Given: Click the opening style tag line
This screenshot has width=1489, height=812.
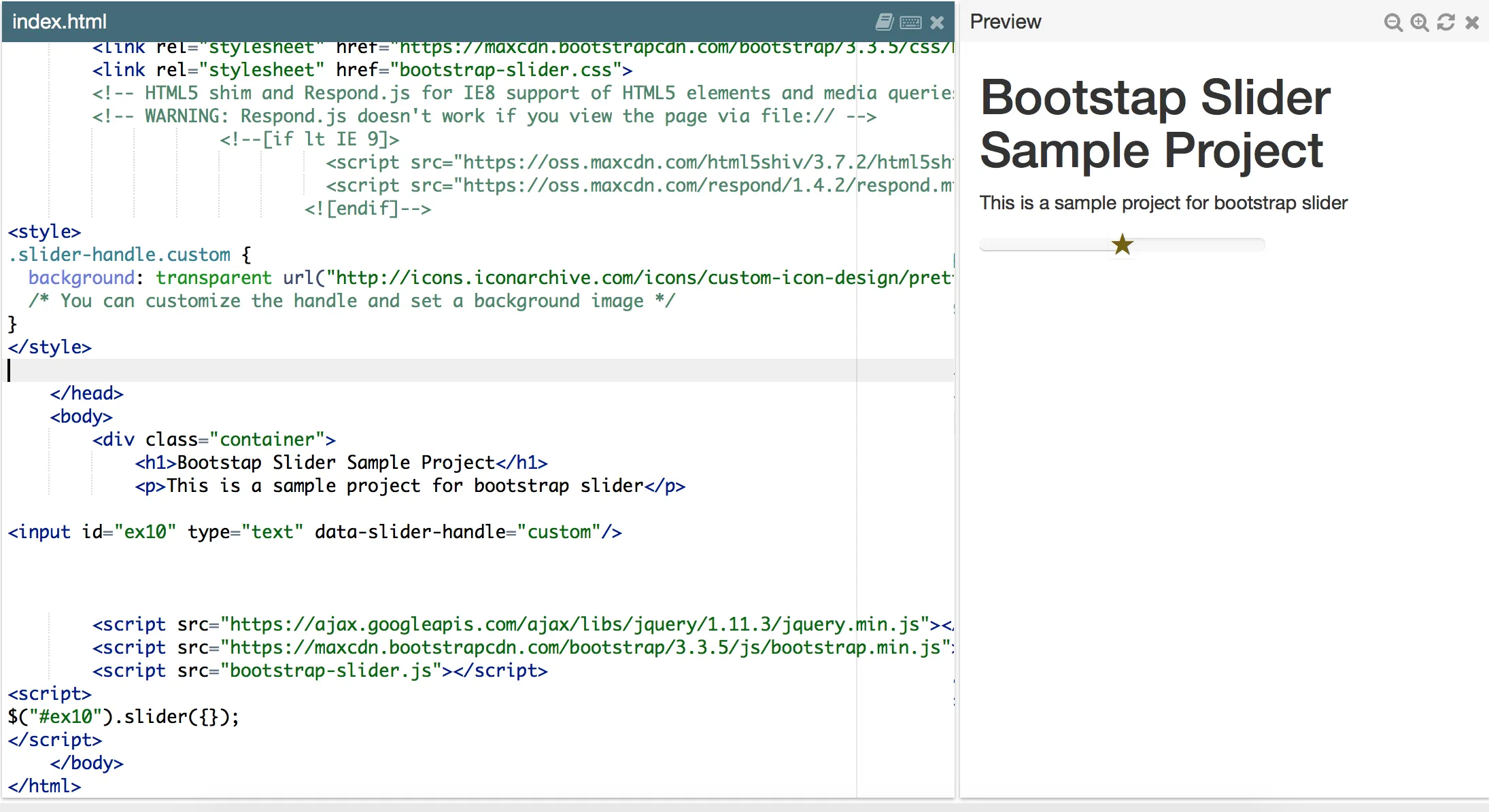Looking at the screenshot, I should (x=45, y=232).
